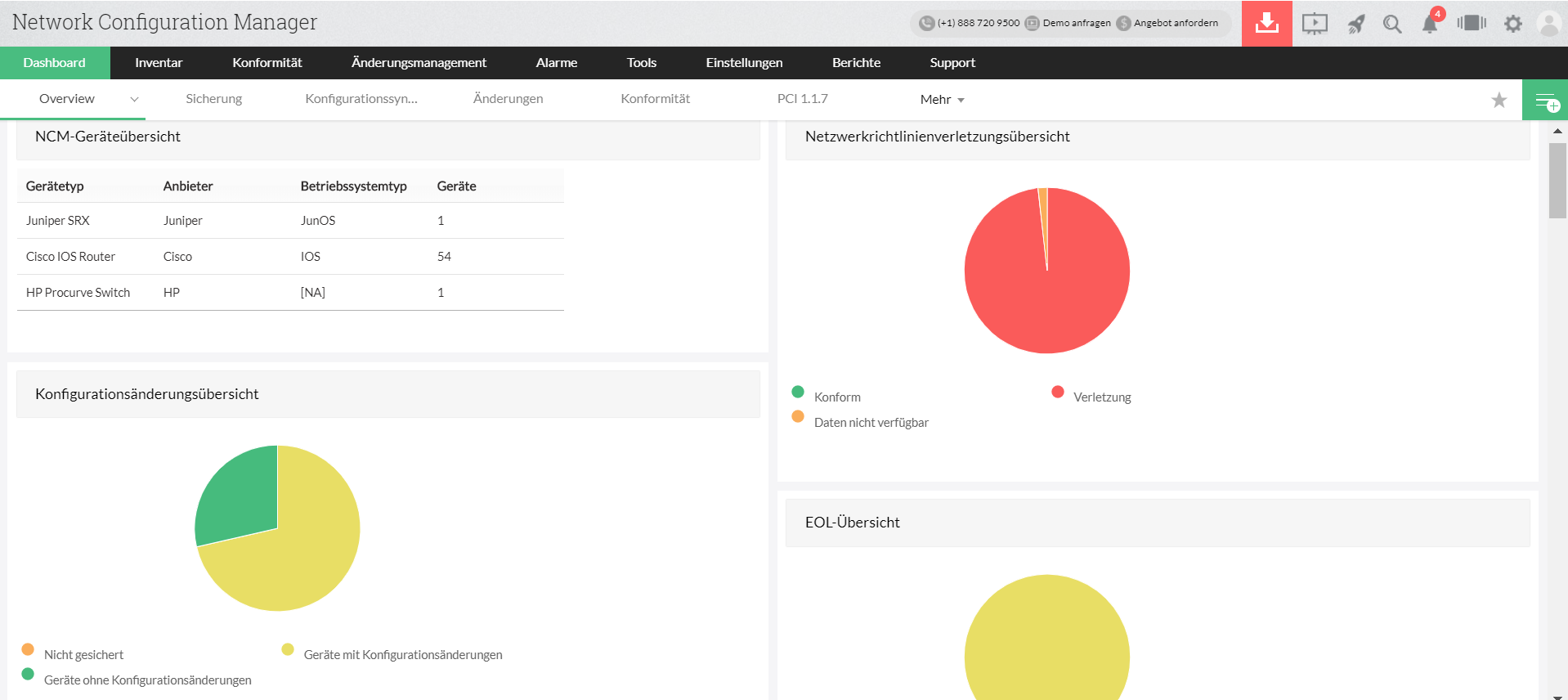
Task: Toggle the Konform legend entry
Action: 827,396
